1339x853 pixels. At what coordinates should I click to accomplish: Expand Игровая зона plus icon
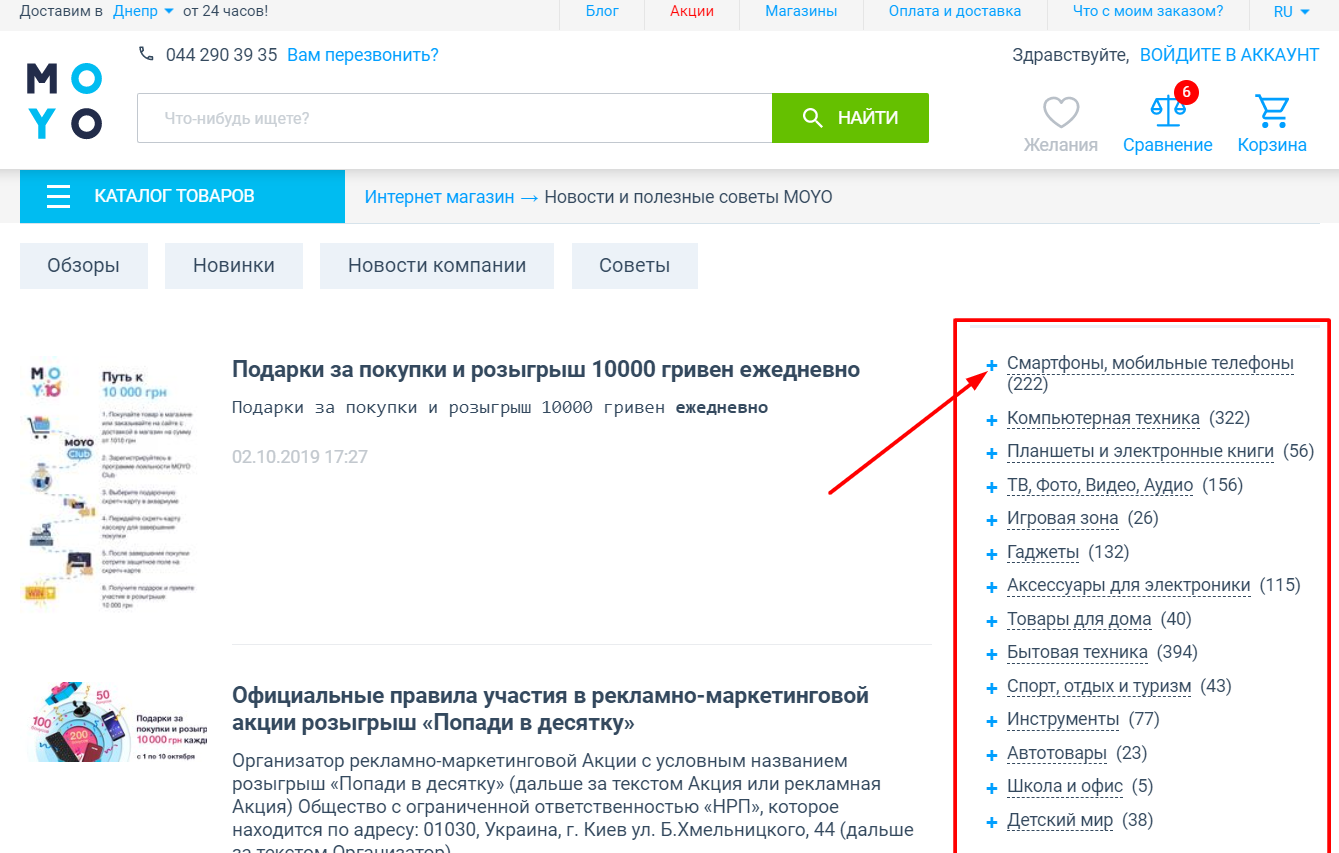pos(992,520)
